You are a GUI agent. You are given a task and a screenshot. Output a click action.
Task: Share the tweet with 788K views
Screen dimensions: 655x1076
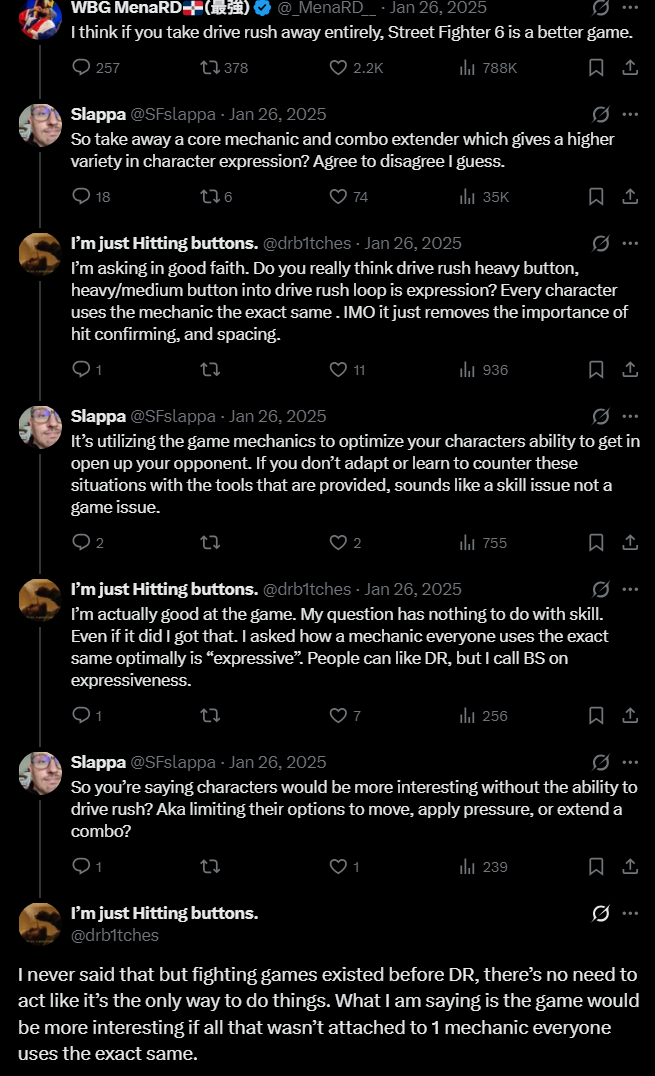(630, 67)
